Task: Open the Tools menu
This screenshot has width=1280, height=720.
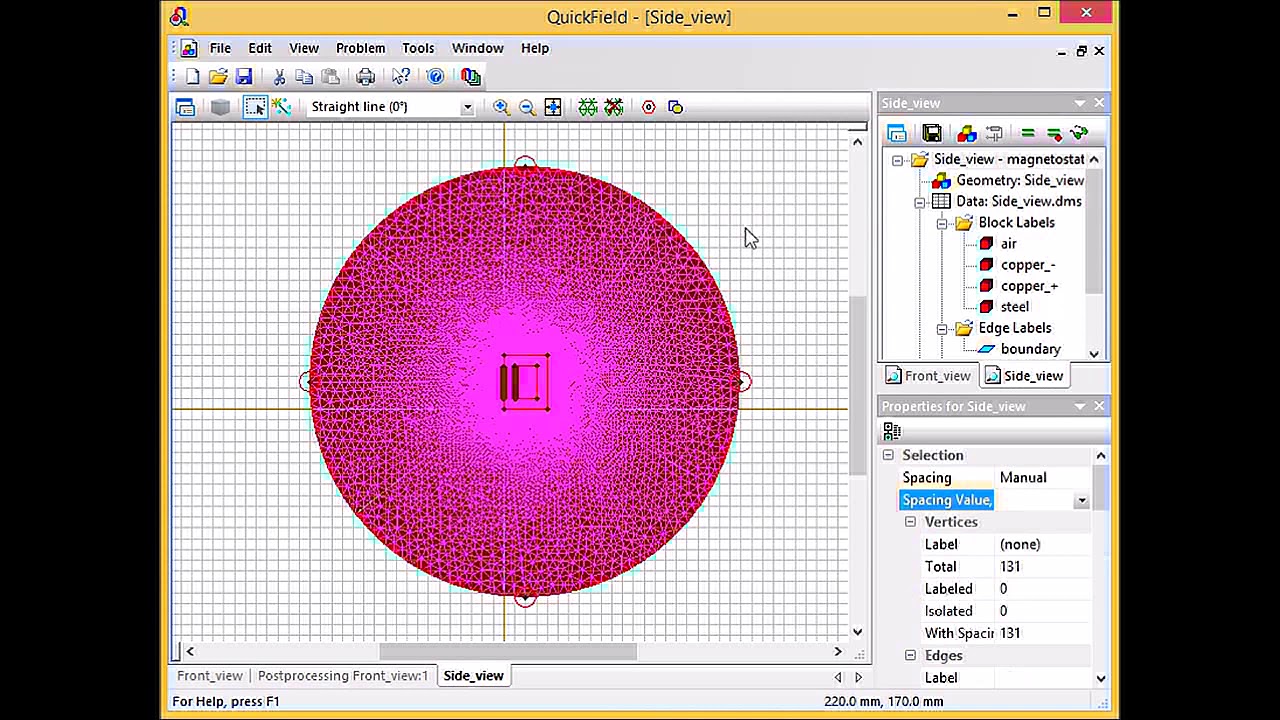Action: [x=418, y=48]
